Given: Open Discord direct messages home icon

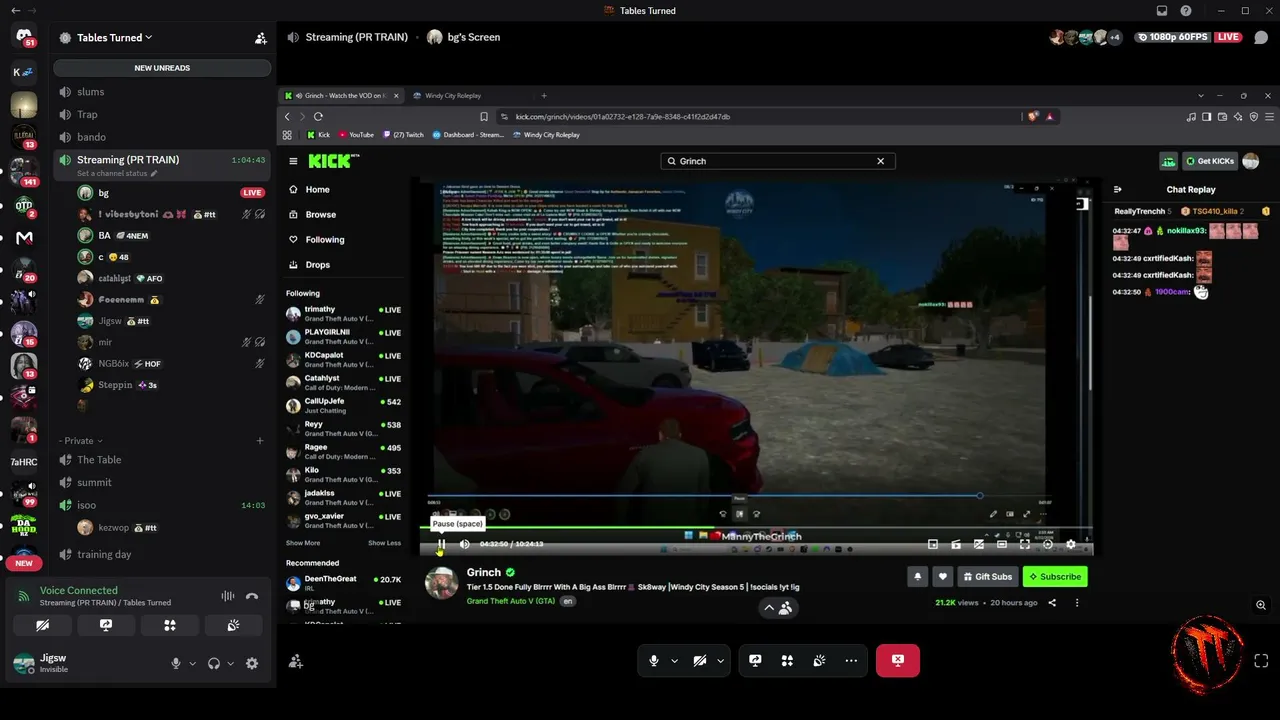Looking at the screenshot, I should (x=24, y=36).
